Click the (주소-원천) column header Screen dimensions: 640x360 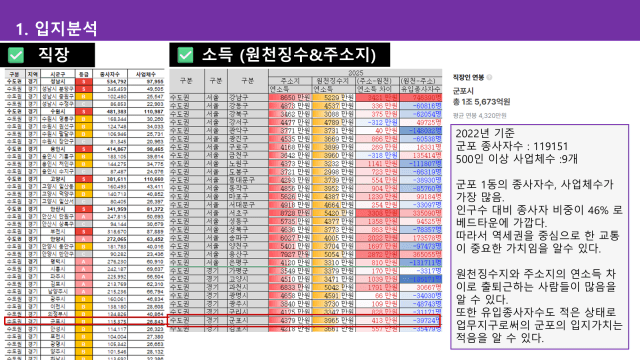point(377,81)
